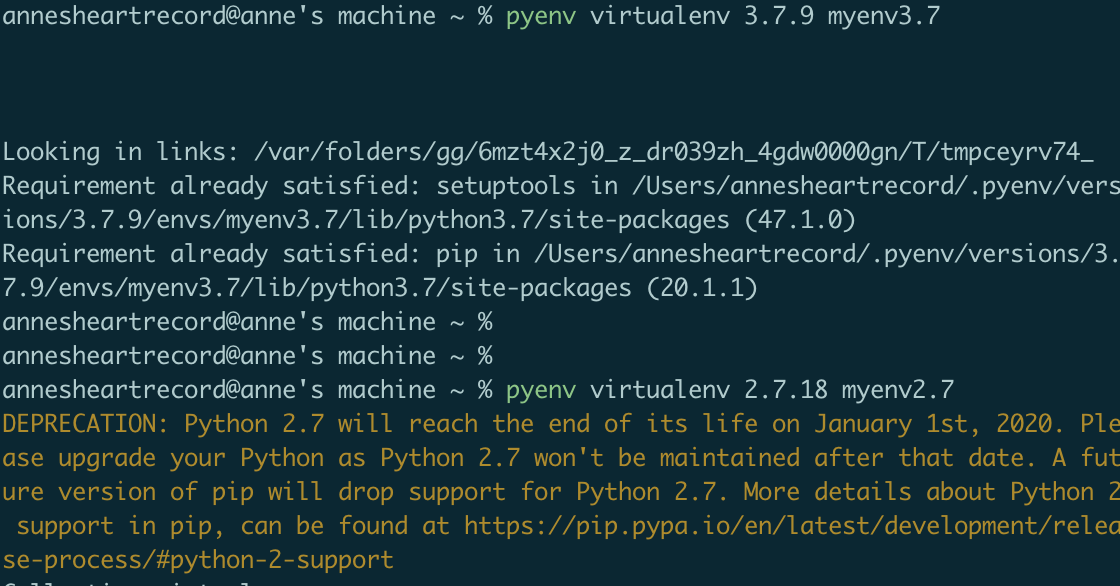
Task: Click the second empty prompt line
Action: coord(247,356)
